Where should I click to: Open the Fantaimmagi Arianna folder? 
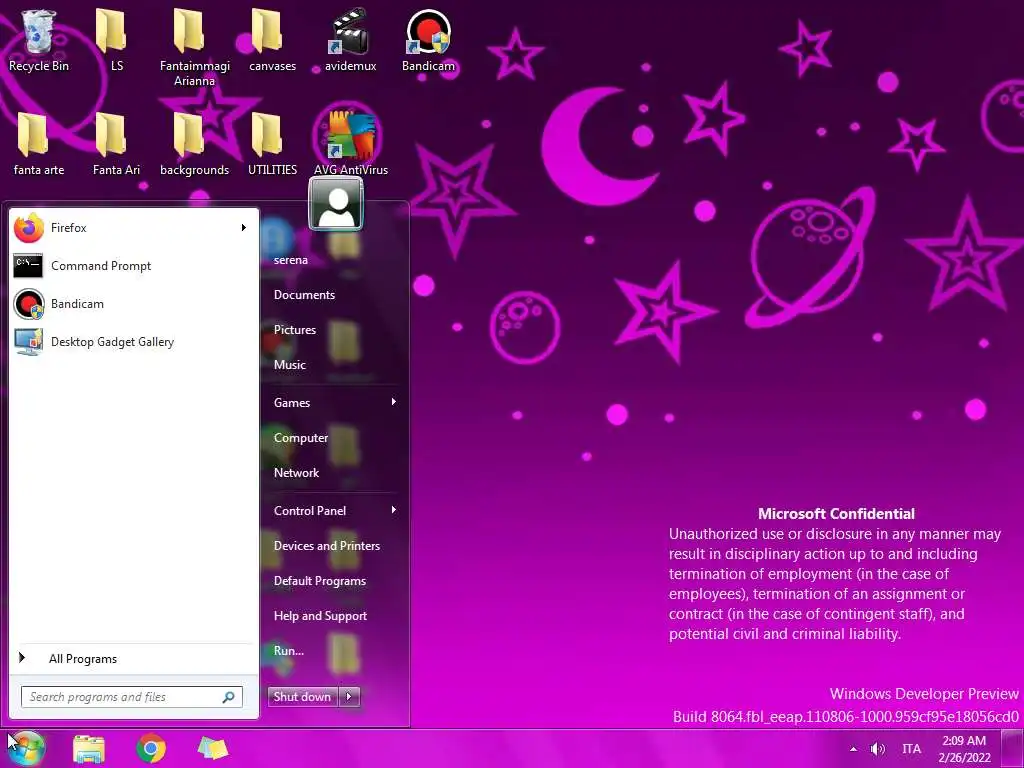(x=194, y=47)
